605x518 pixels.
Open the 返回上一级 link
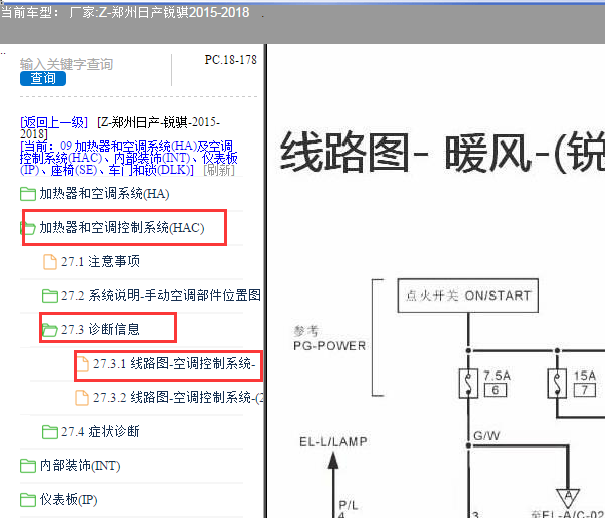(54, 122)
